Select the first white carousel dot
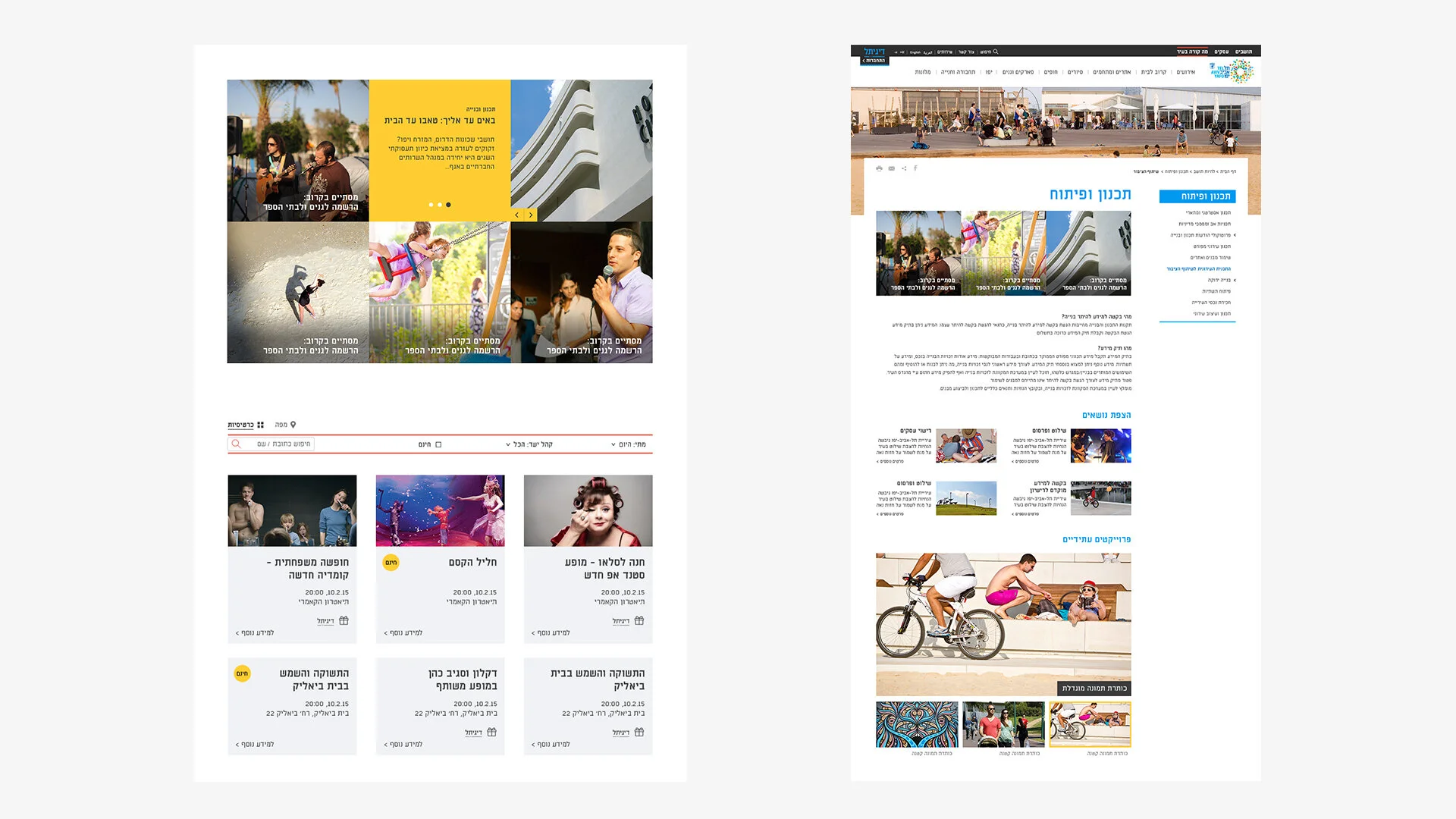 (x=431, y=205)
